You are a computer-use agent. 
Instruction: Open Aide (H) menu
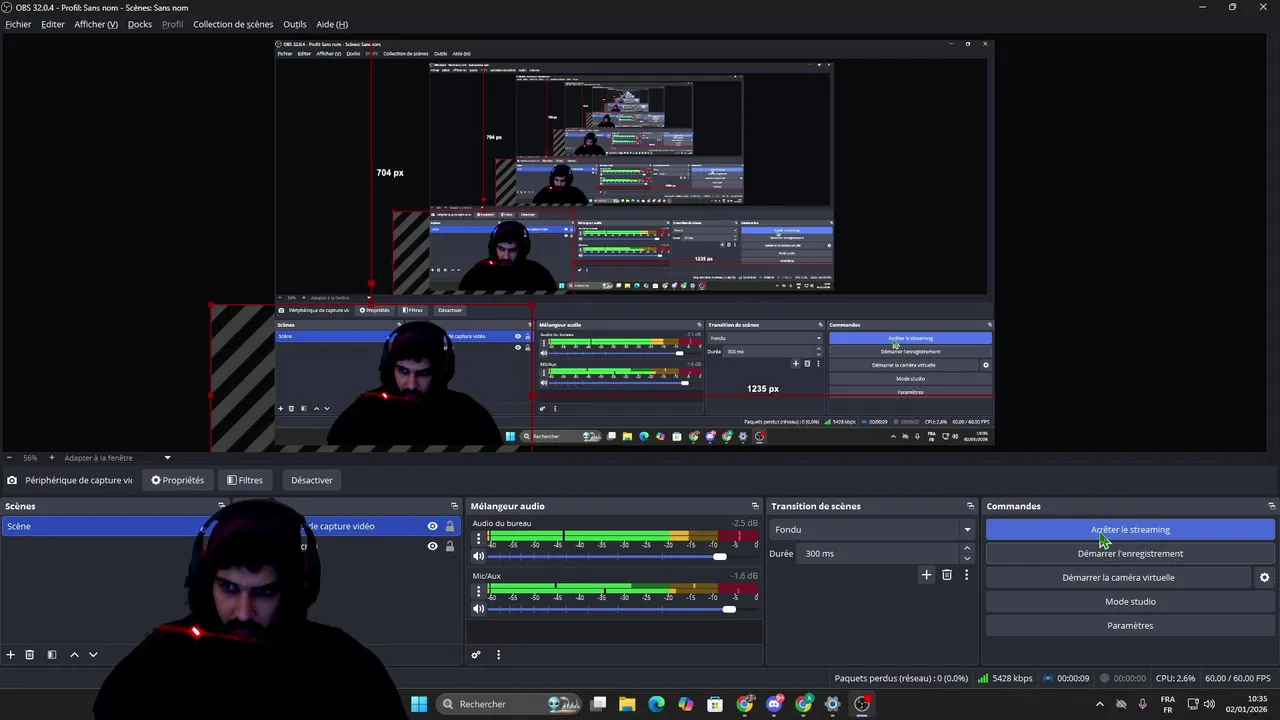(x=332, y=24)
